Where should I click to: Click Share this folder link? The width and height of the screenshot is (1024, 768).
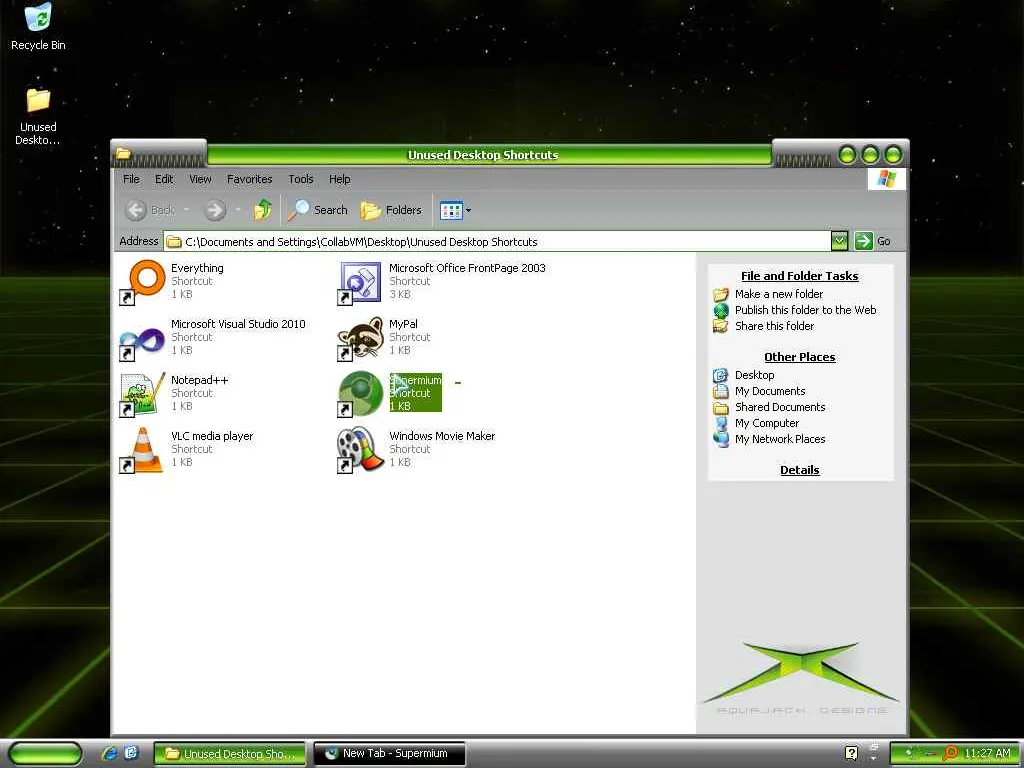point(774,325)
